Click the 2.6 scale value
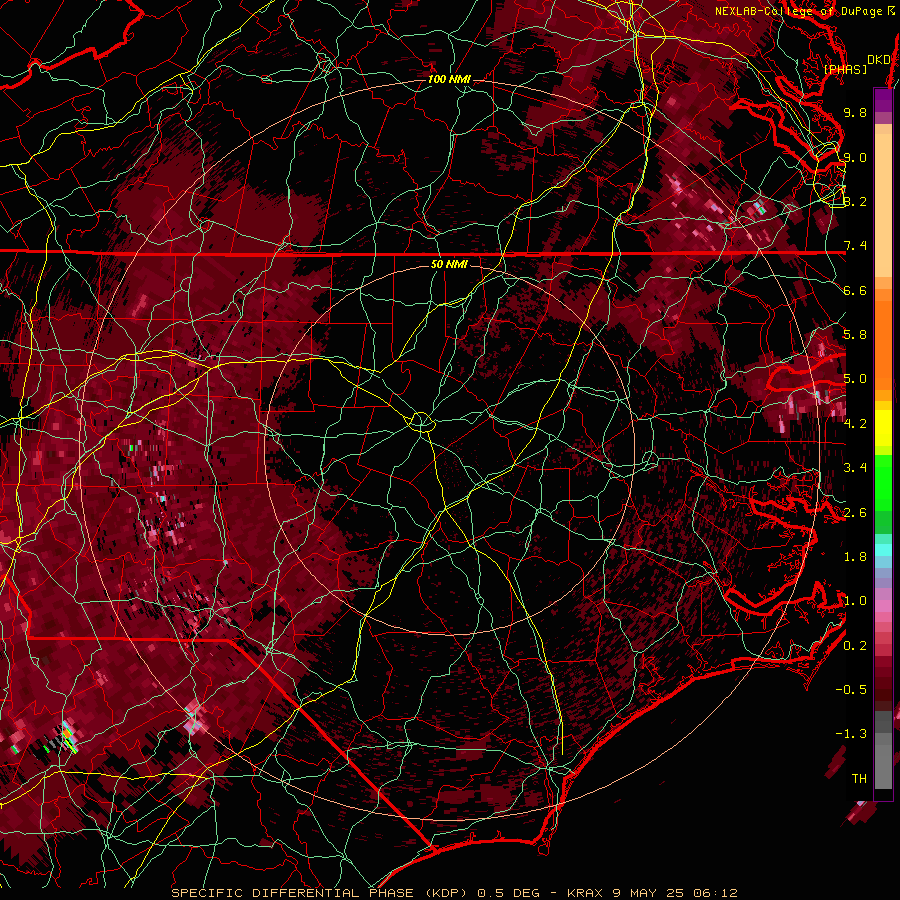900x900 pixels. [855, 513]
